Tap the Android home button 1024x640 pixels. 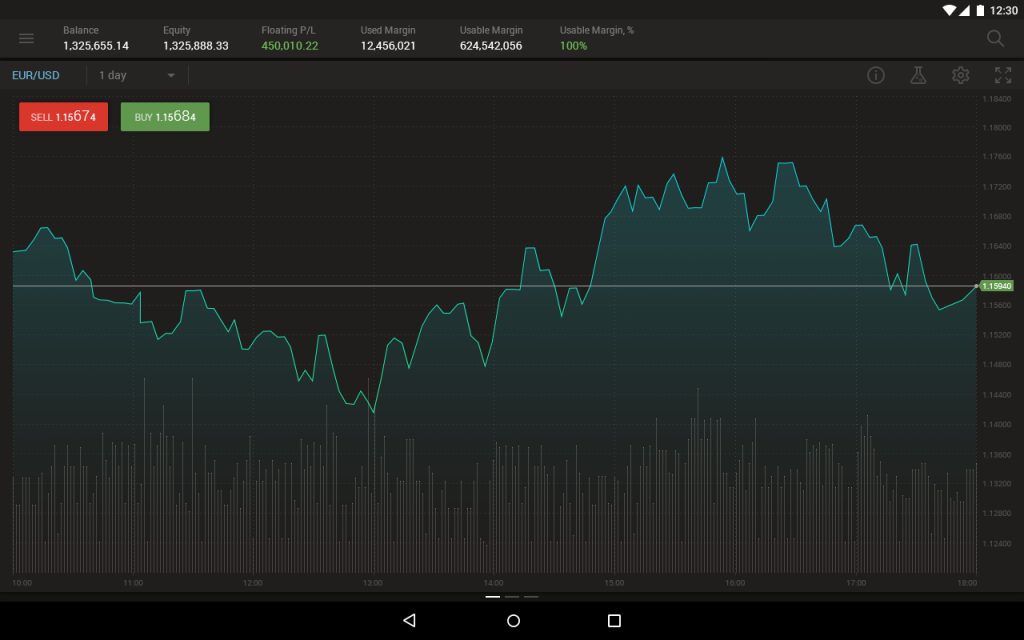512,619
